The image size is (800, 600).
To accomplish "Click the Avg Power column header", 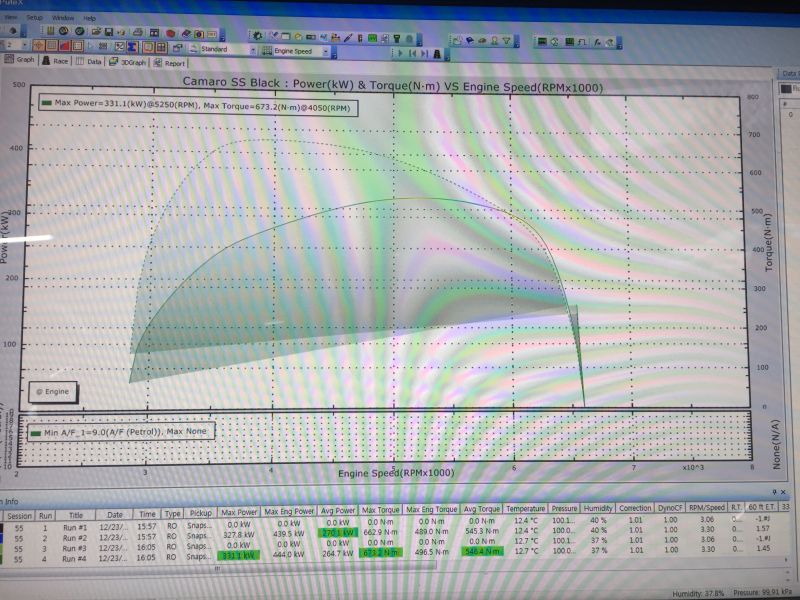I will [x=338, y=511].
